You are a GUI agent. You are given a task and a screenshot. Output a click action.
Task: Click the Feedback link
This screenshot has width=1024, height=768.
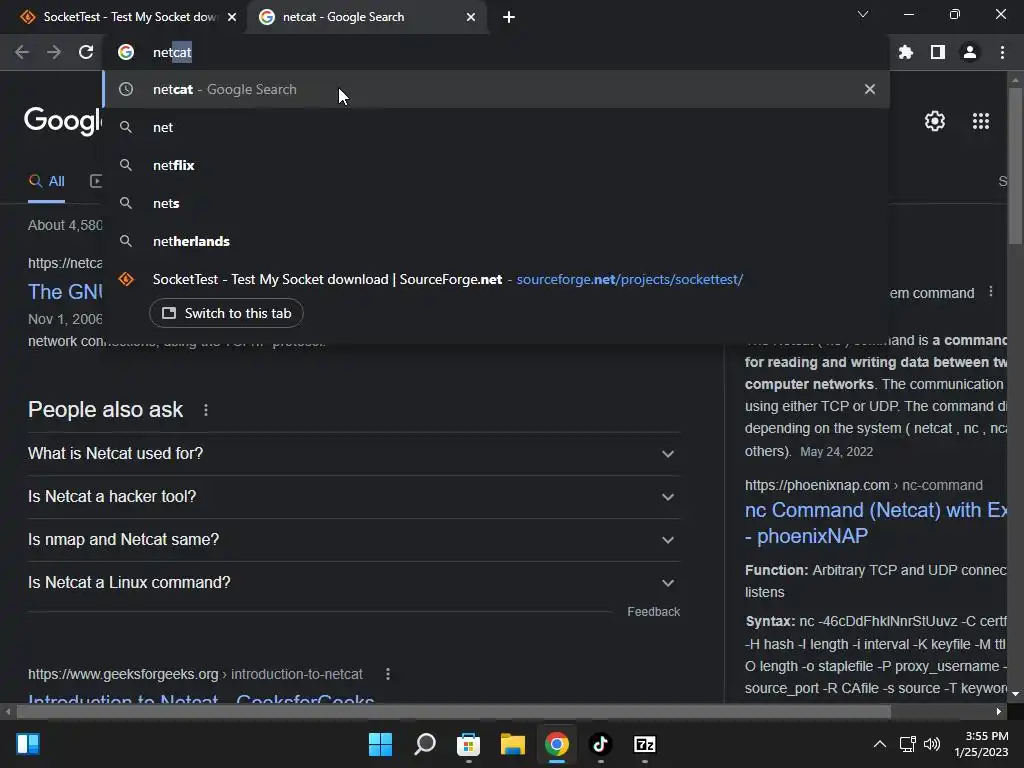click(x=654, y=612)
